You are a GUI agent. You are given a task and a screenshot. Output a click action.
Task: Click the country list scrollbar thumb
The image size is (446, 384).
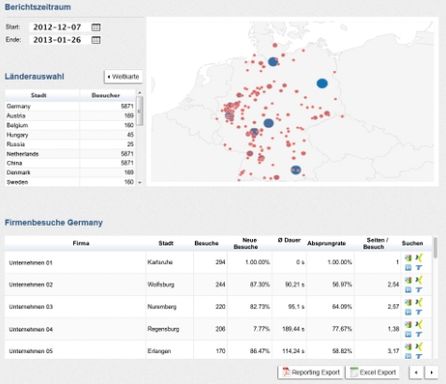click(x=140, y=111)
